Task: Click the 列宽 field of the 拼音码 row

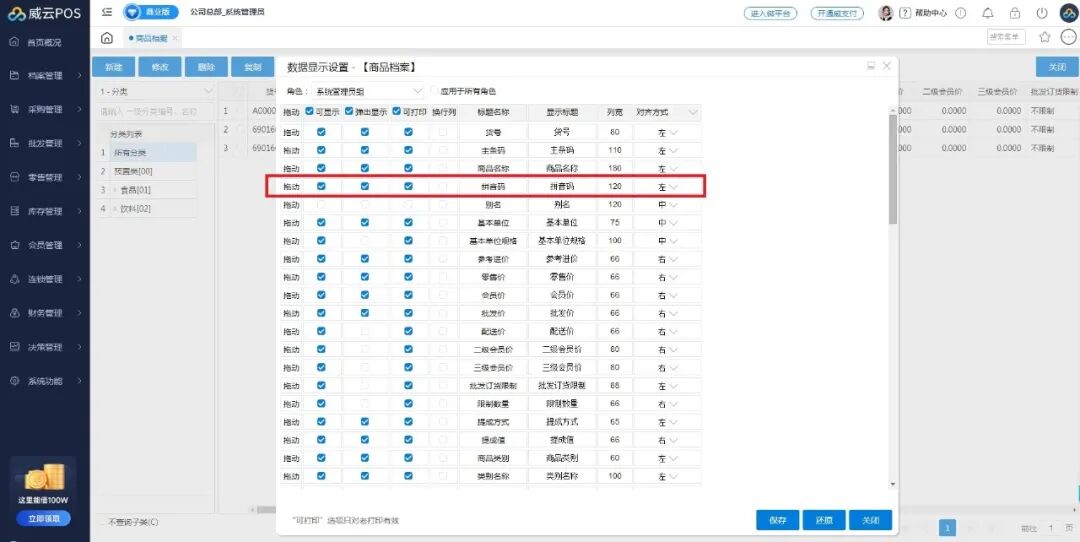Action: [614, 187]
